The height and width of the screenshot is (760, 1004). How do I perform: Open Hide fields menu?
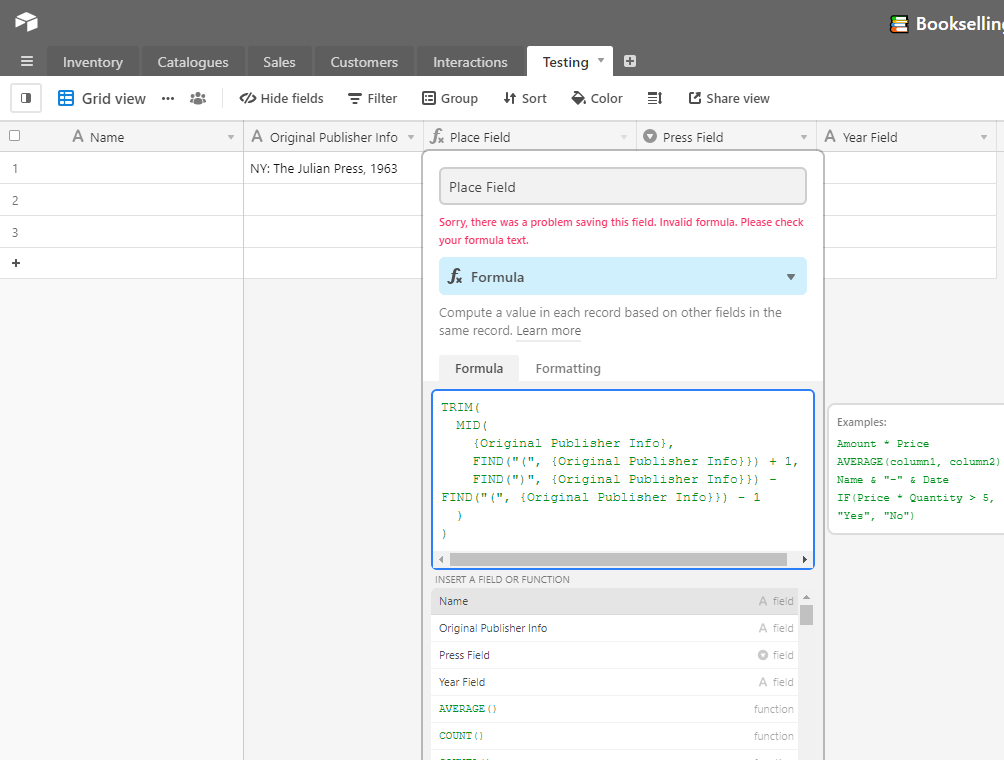281,99
